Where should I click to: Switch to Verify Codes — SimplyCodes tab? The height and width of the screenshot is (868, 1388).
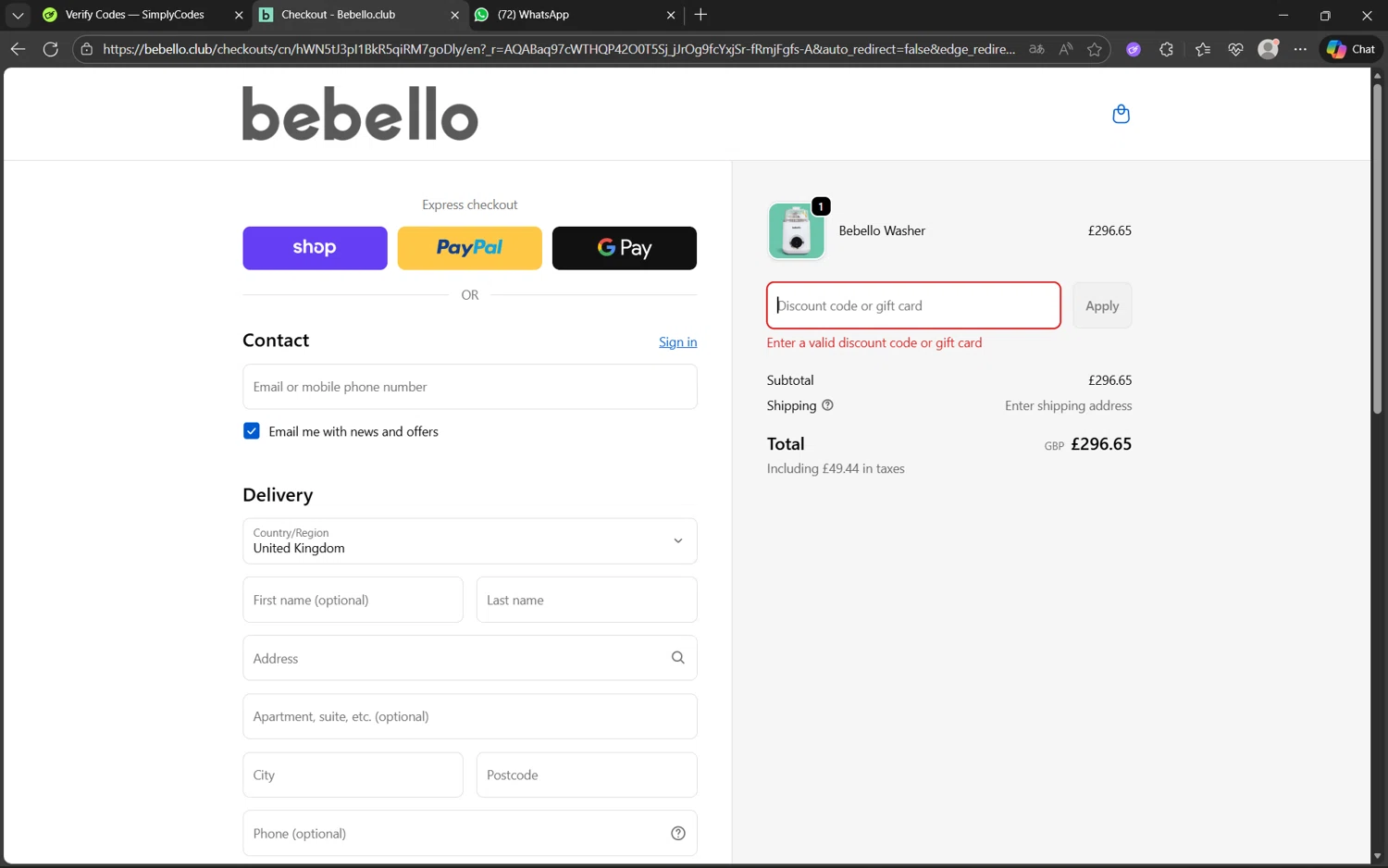(134, 15)
